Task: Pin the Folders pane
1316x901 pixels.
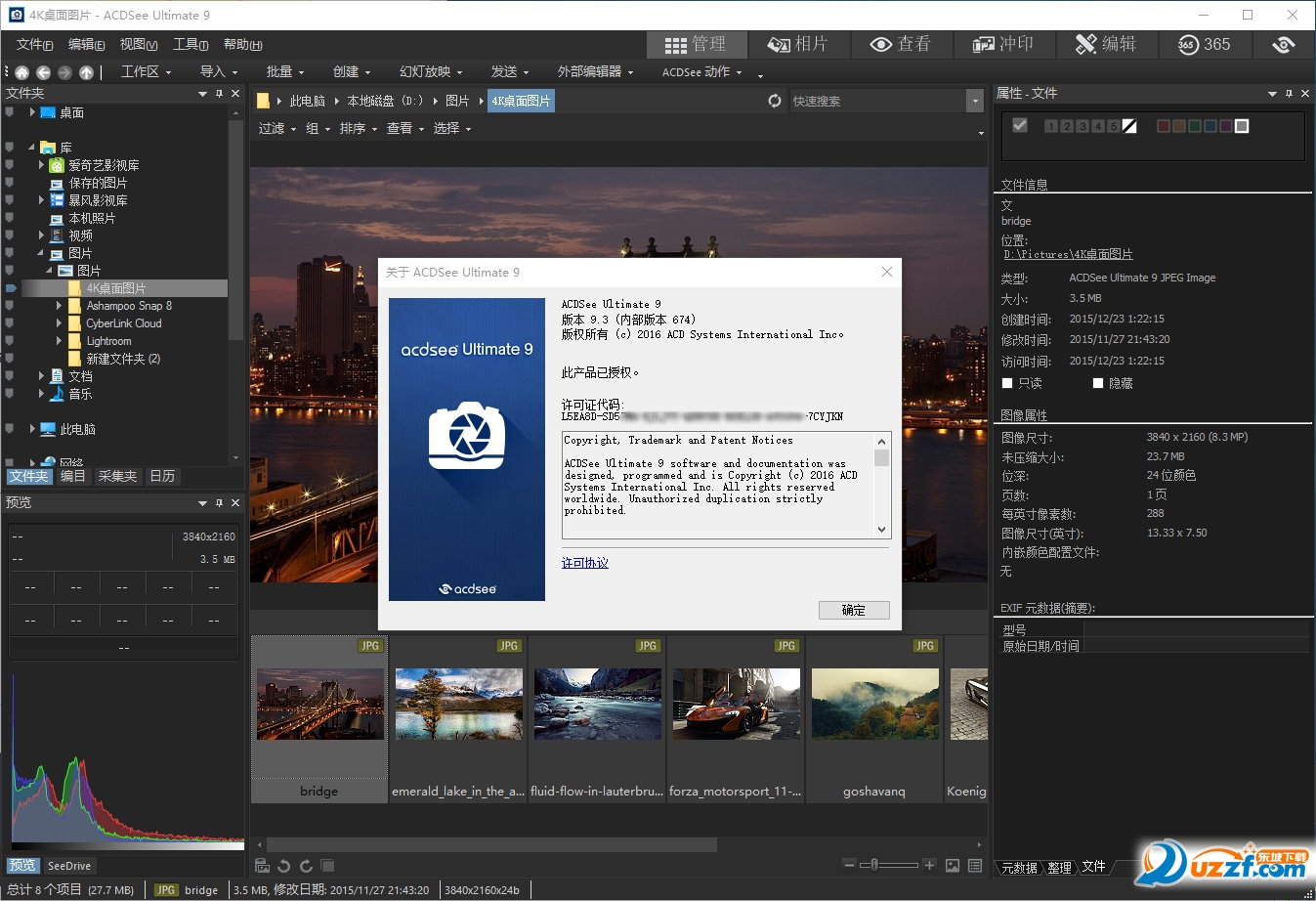Action: 219,94
